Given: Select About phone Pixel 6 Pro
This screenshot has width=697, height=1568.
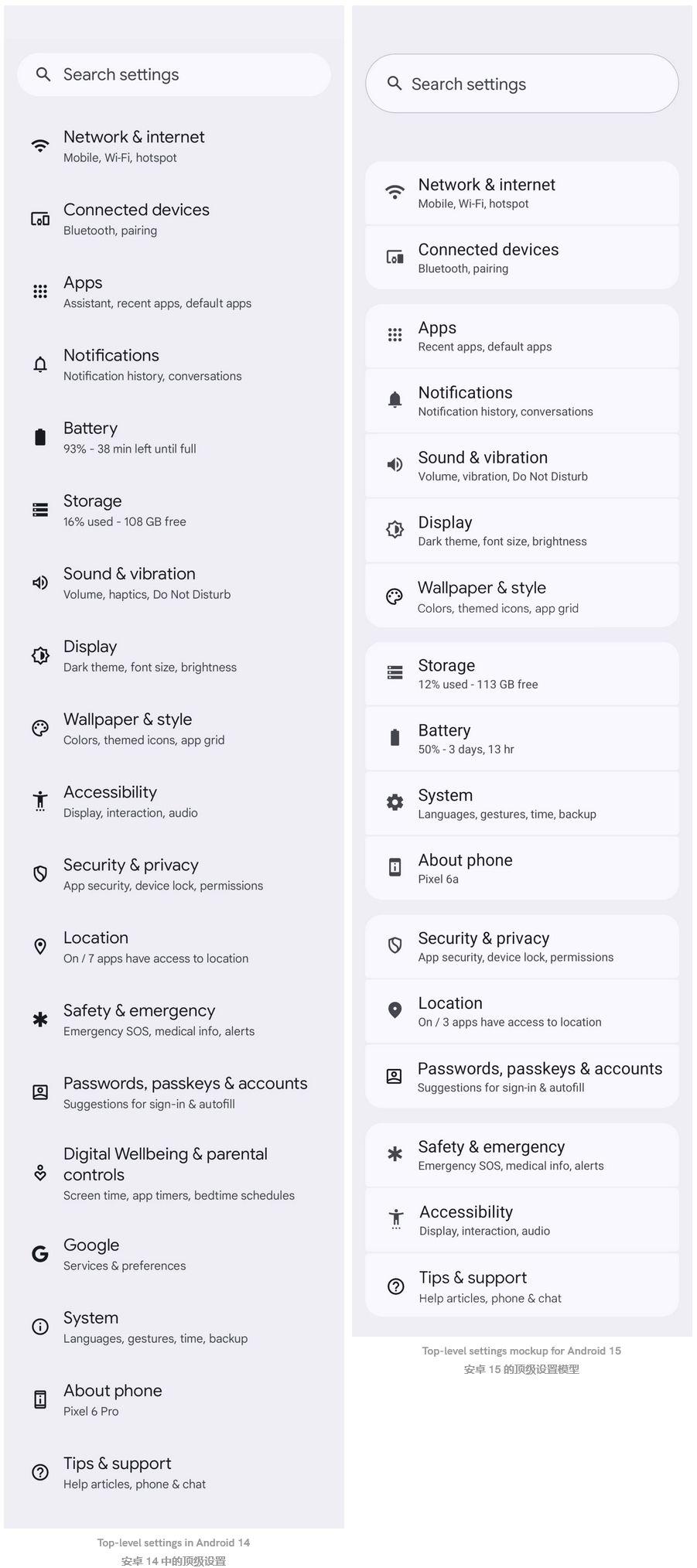Looking at the screenshot, I should coord(174,1400).
